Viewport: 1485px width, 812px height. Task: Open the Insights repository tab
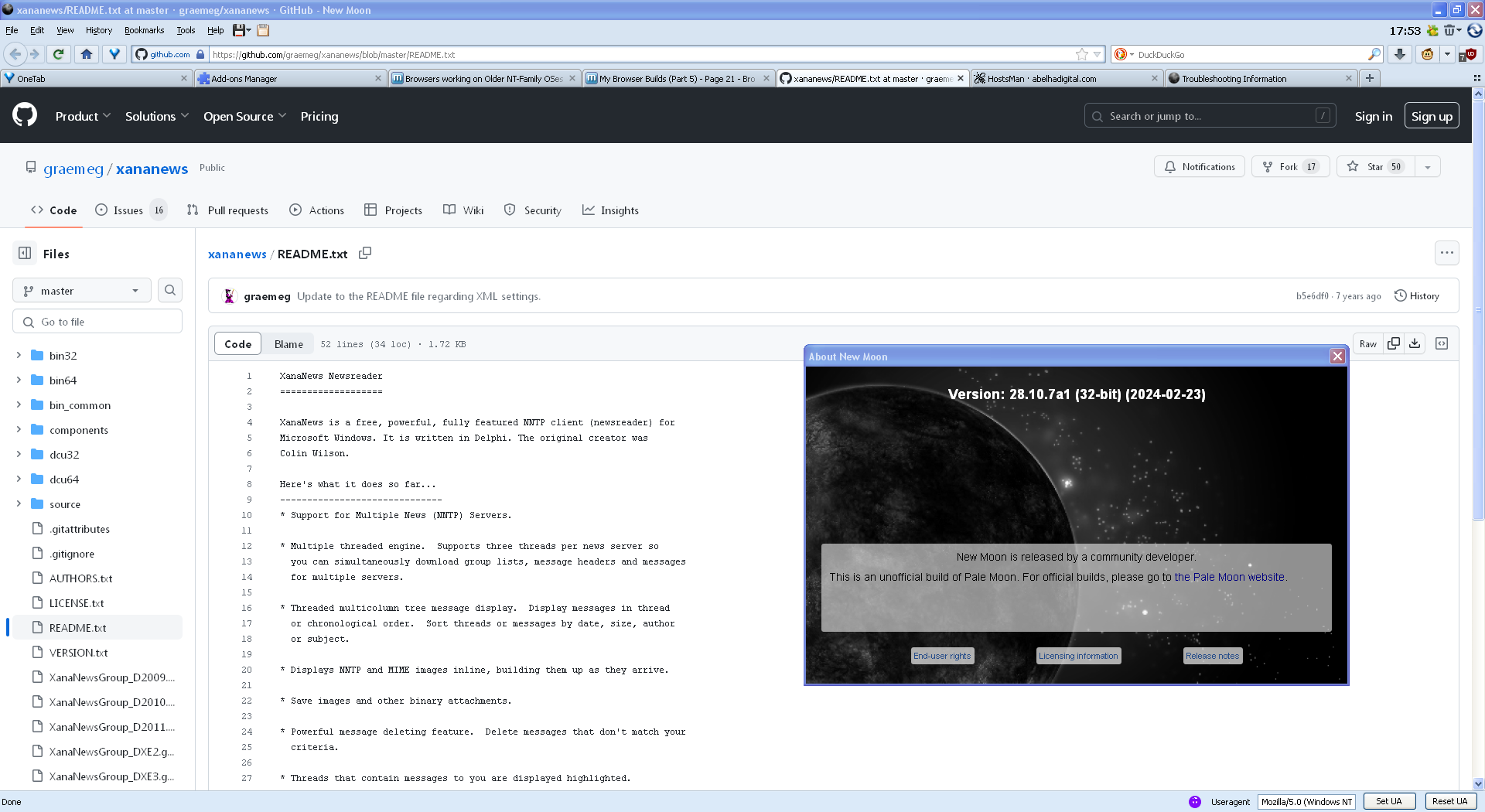pyautogui.click(x=610, y=210)
